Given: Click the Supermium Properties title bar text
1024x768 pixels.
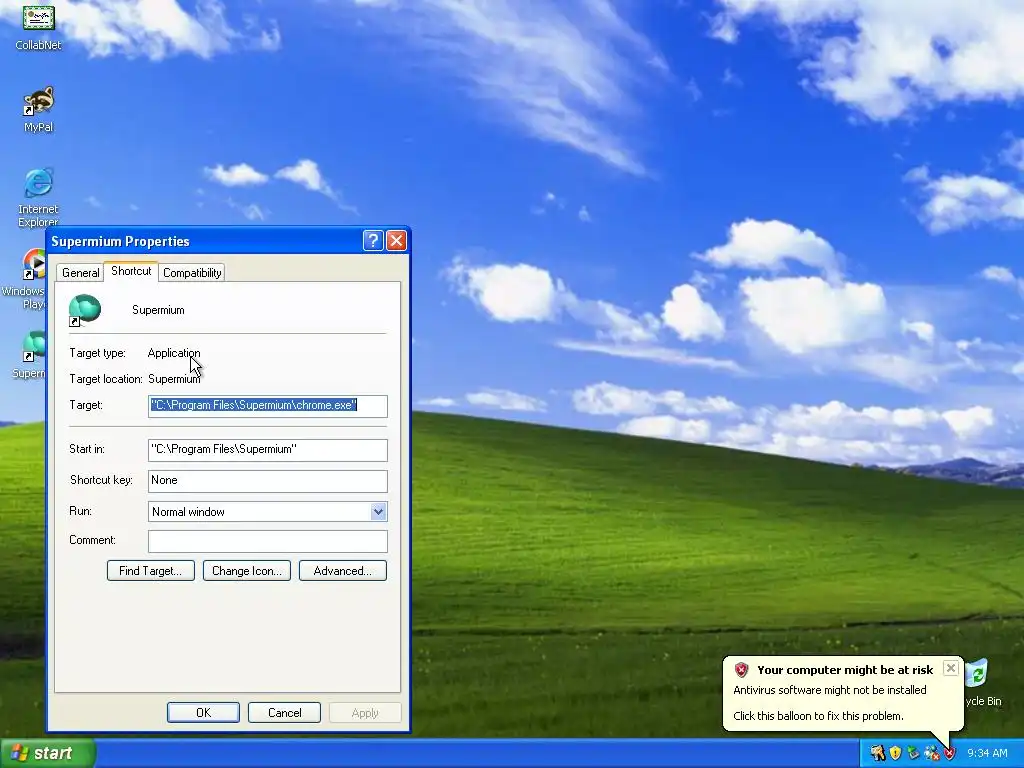Looking at the screenshot, I should point(120,241).
